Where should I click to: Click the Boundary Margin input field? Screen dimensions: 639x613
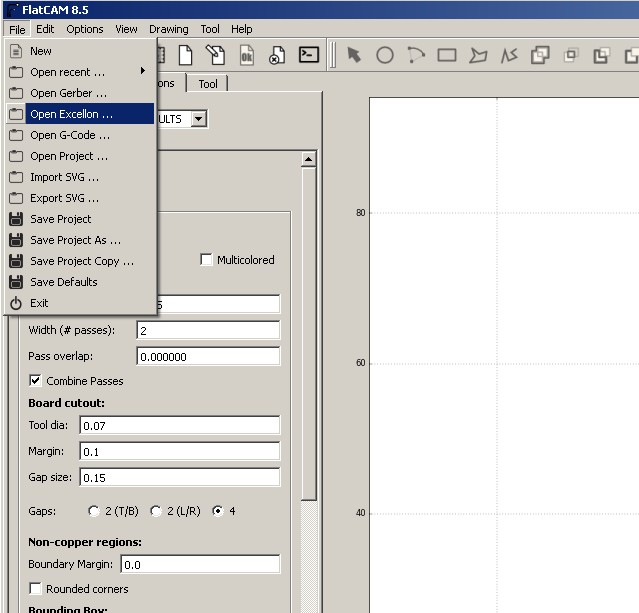[x=201, y=564]
